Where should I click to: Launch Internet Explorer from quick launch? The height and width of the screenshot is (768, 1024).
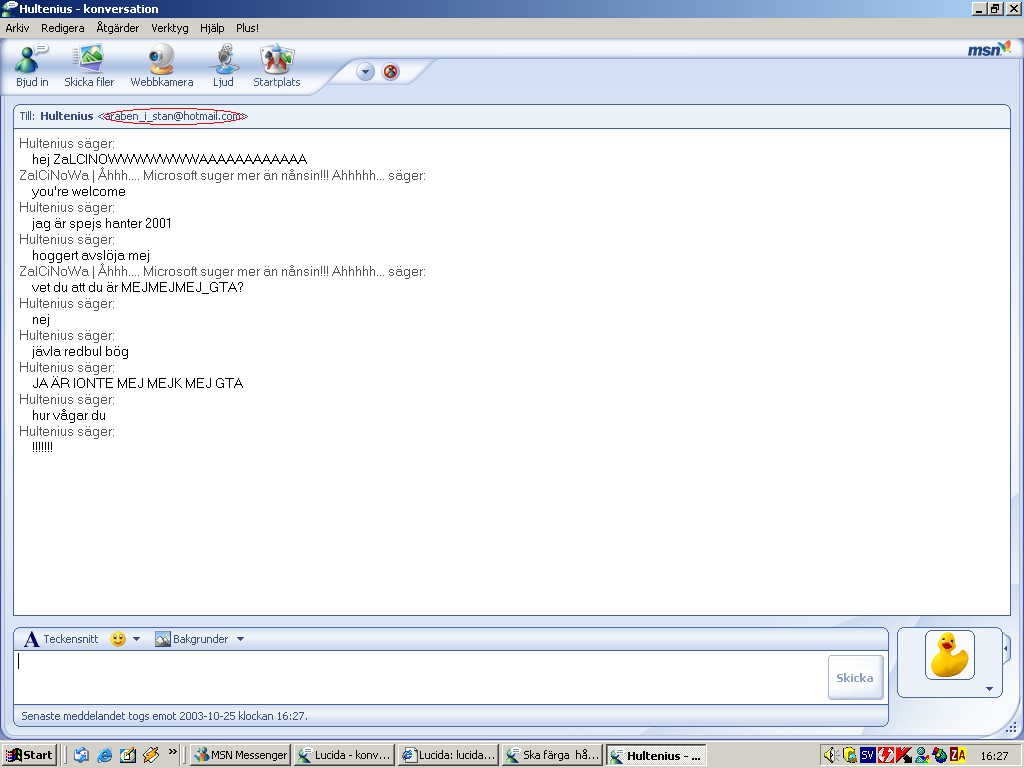[104, 756]
